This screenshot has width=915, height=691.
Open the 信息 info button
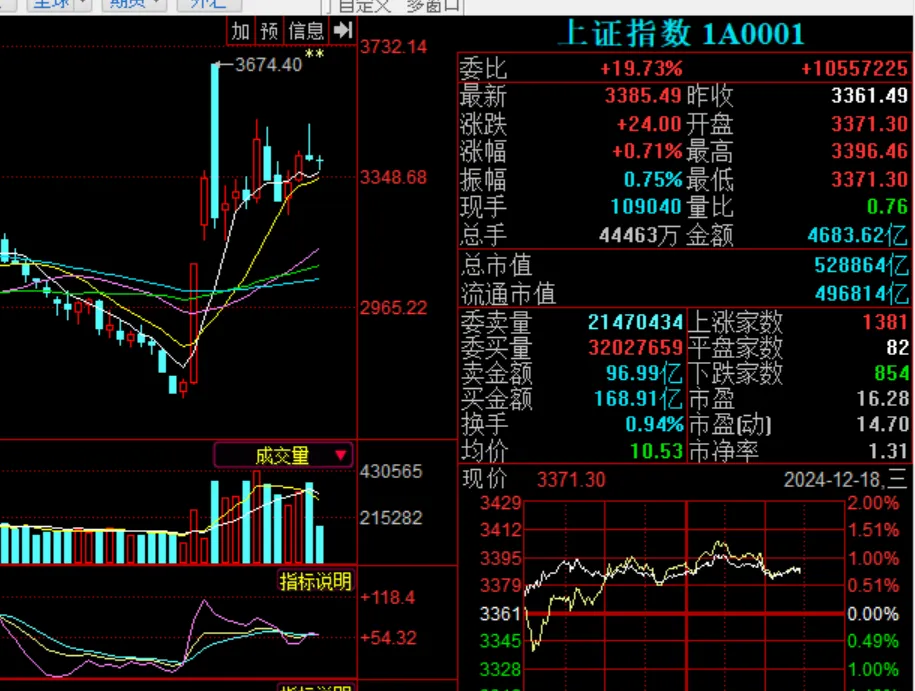coord(306,31)
